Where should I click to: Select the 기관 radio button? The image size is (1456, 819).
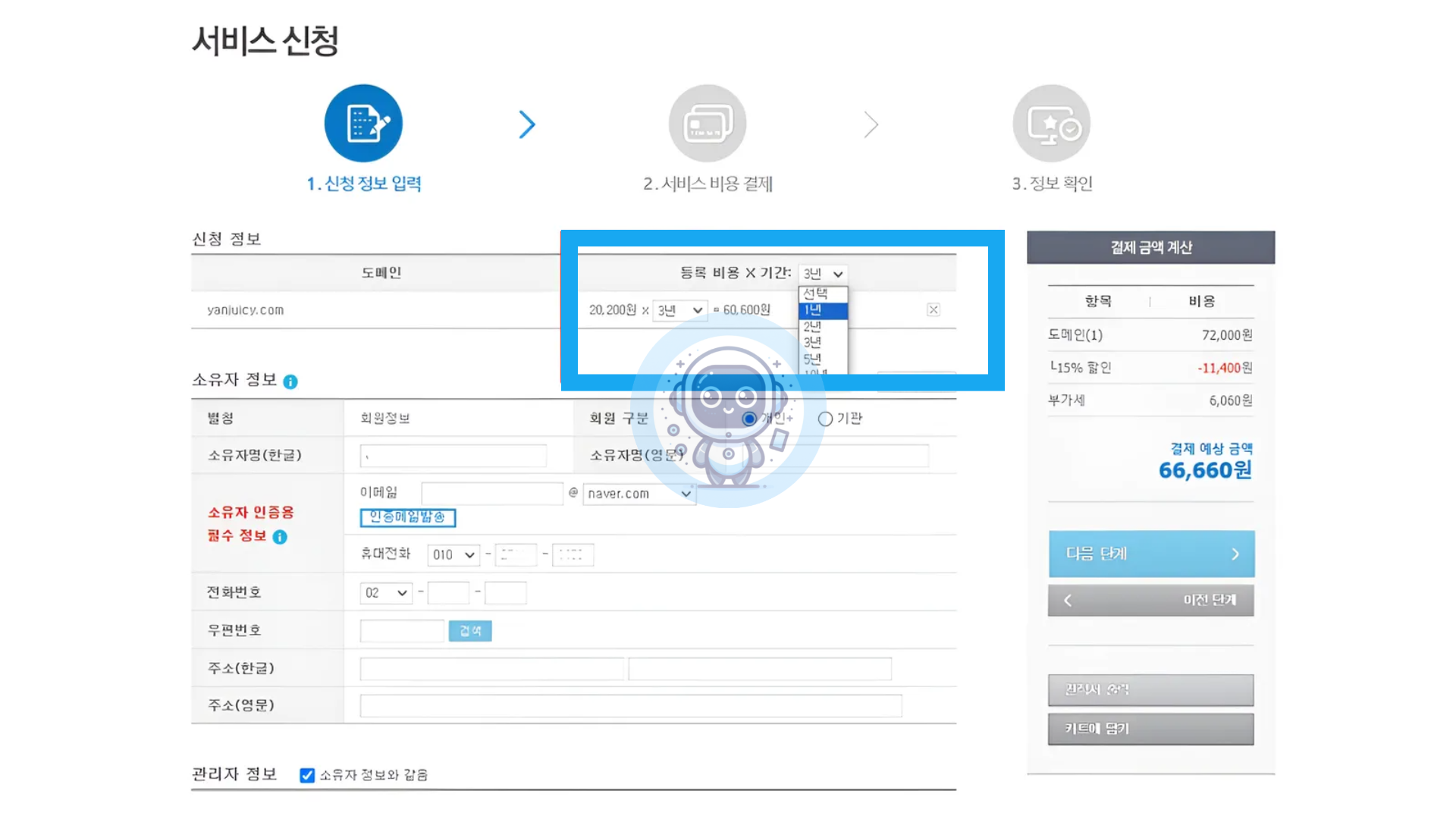tap(825, 419)
